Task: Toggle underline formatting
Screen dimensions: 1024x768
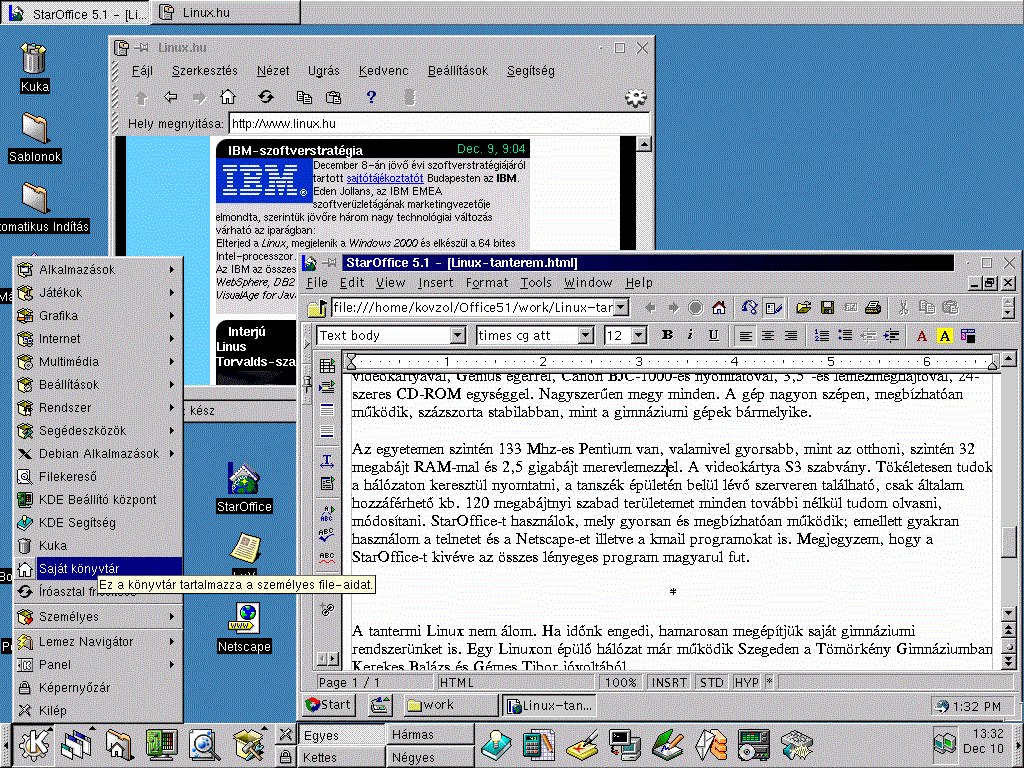Action: 713,336
